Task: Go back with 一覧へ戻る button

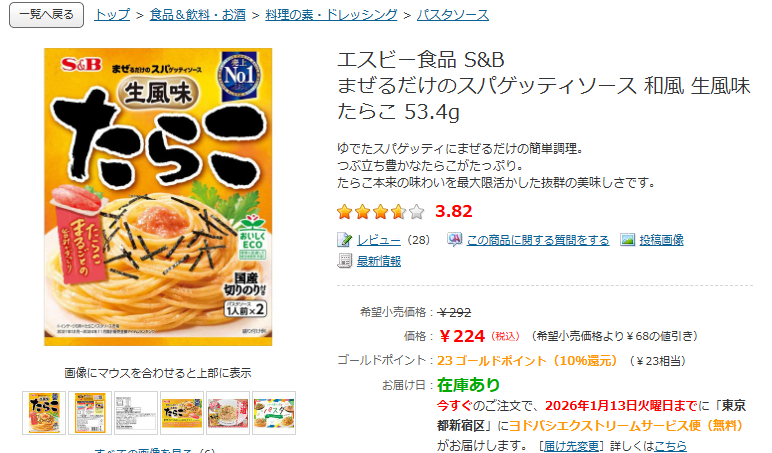Action: tap(46, 15)
